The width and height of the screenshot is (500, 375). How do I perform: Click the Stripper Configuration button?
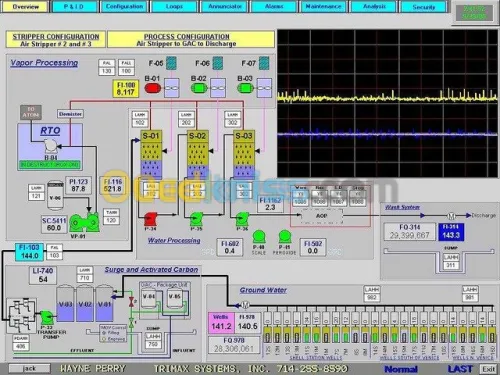56,40
